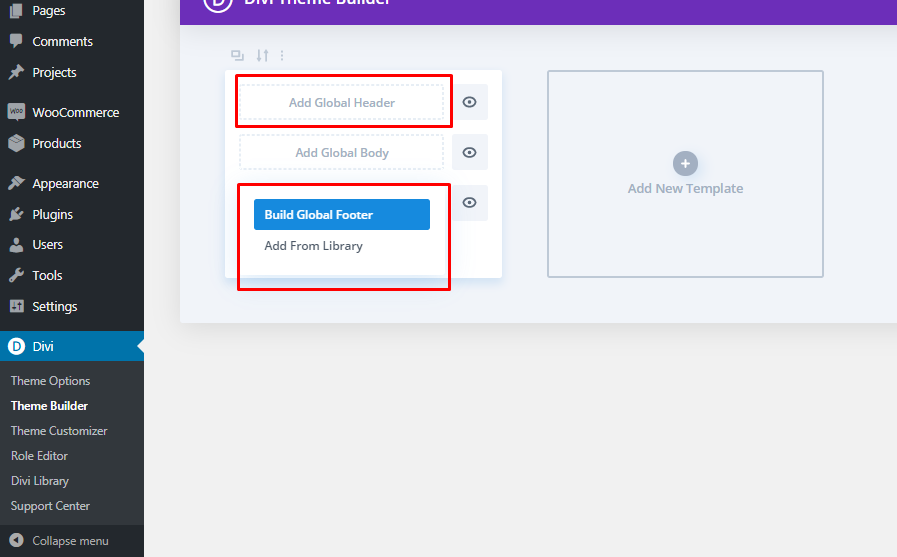Open Divi Library submenu item

[40, 481]
